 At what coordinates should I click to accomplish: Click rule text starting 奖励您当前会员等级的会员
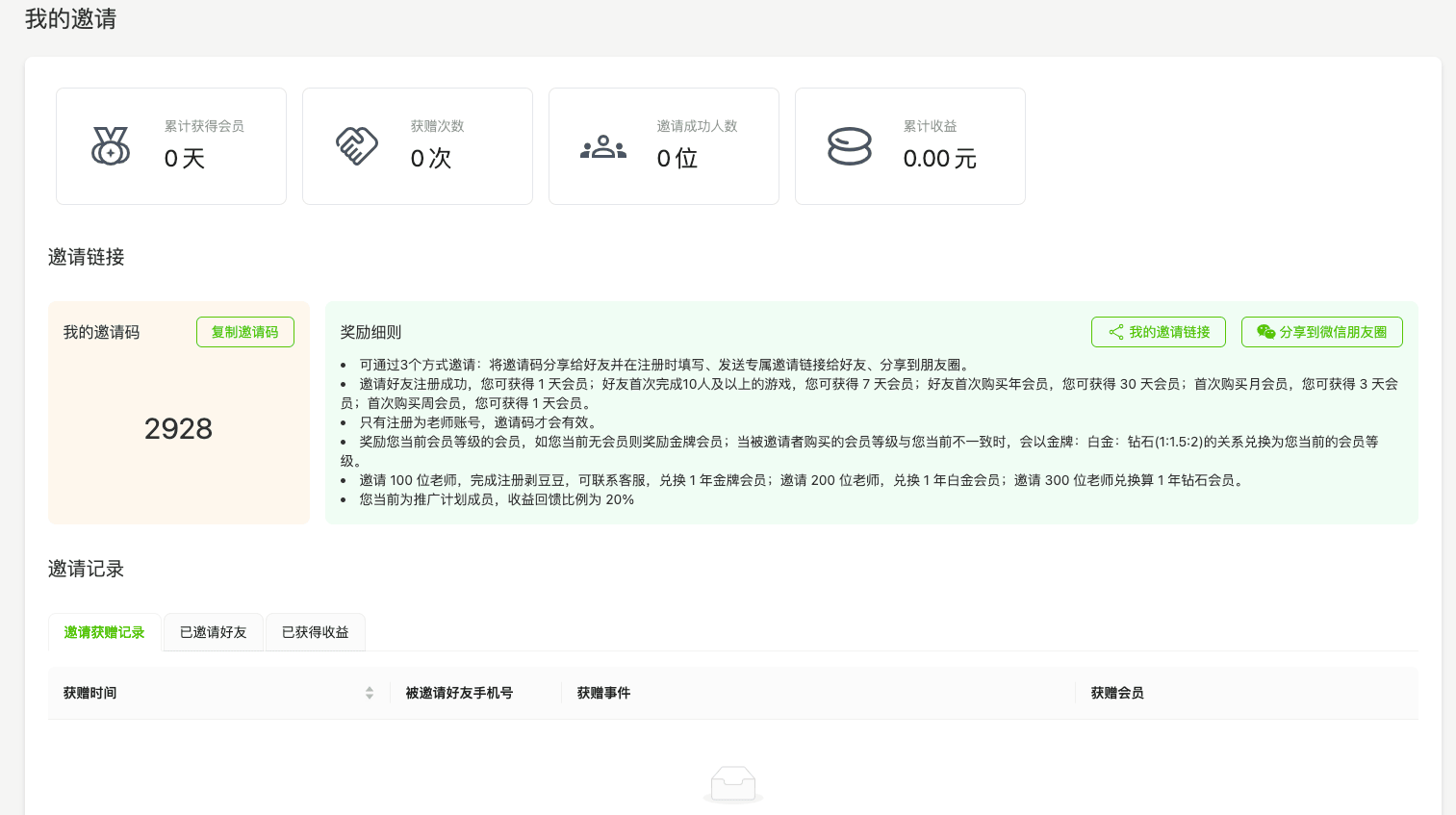859,451
